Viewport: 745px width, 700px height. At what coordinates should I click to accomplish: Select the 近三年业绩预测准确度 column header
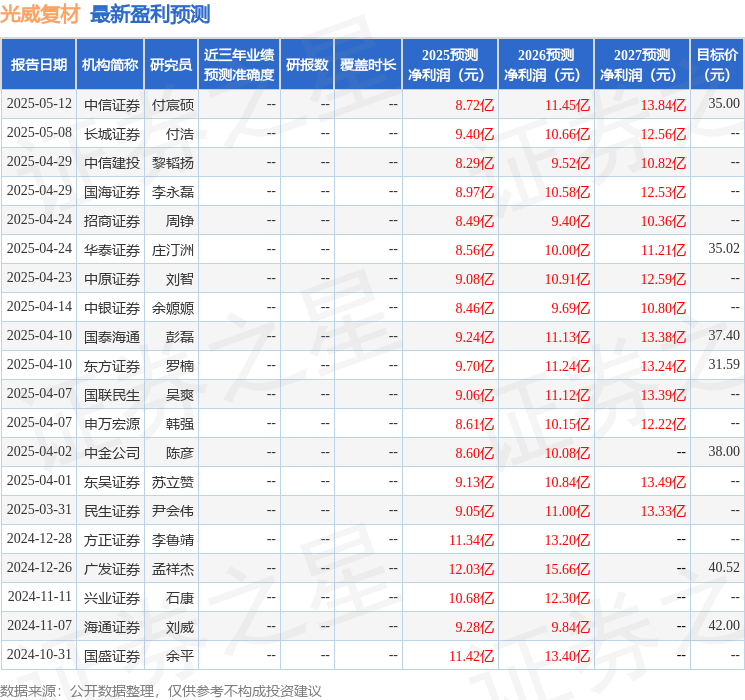click(x=239, y=65)
